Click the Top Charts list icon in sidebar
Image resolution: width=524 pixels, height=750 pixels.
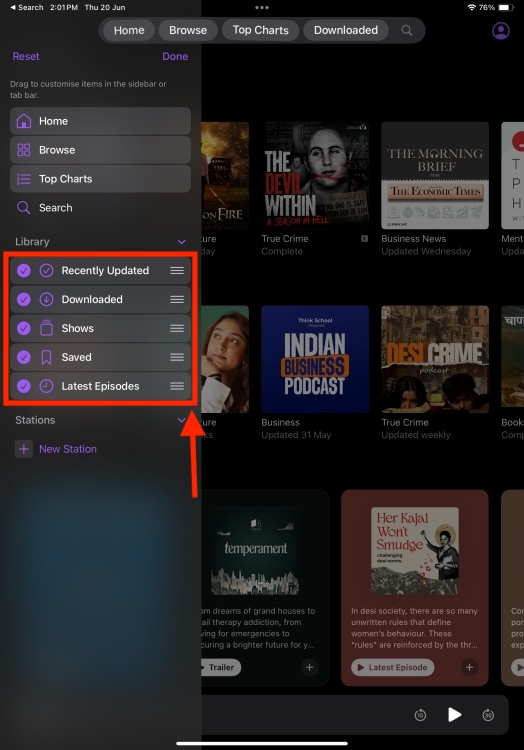coord(23,179)
